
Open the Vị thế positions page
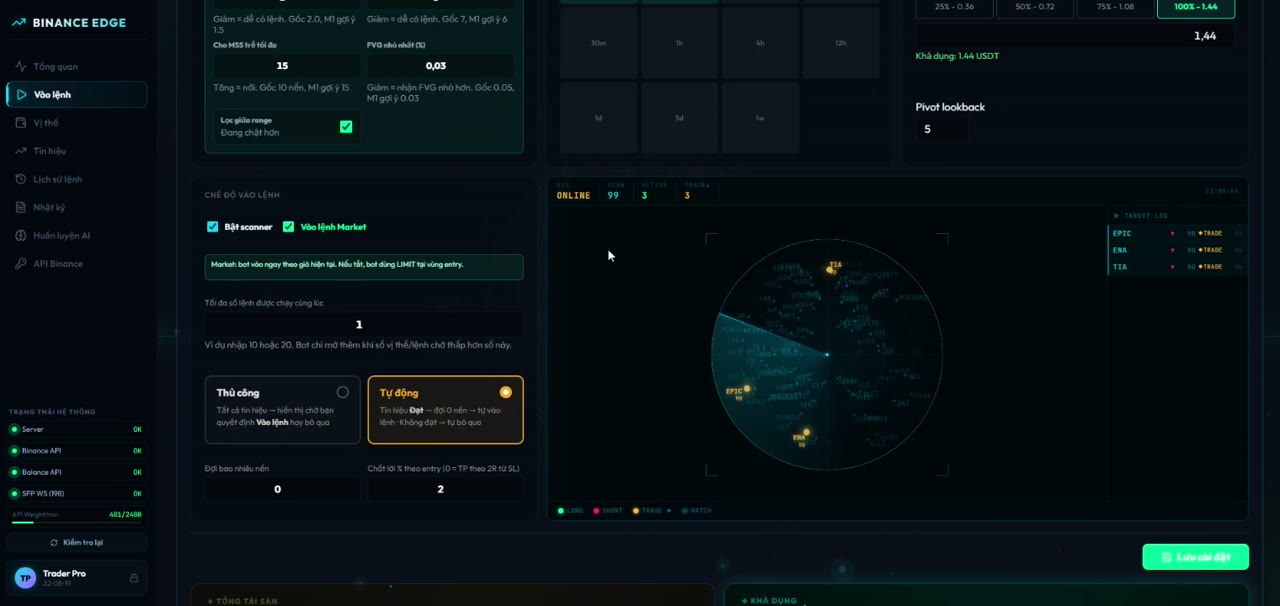coord(77,122)
